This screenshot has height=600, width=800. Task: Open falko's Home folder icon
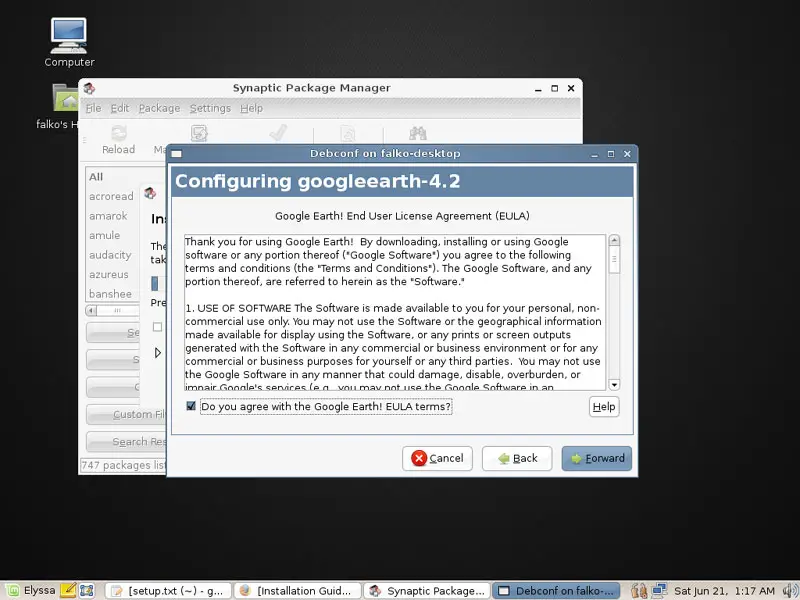pyautogui.click(x=68, y=98)
